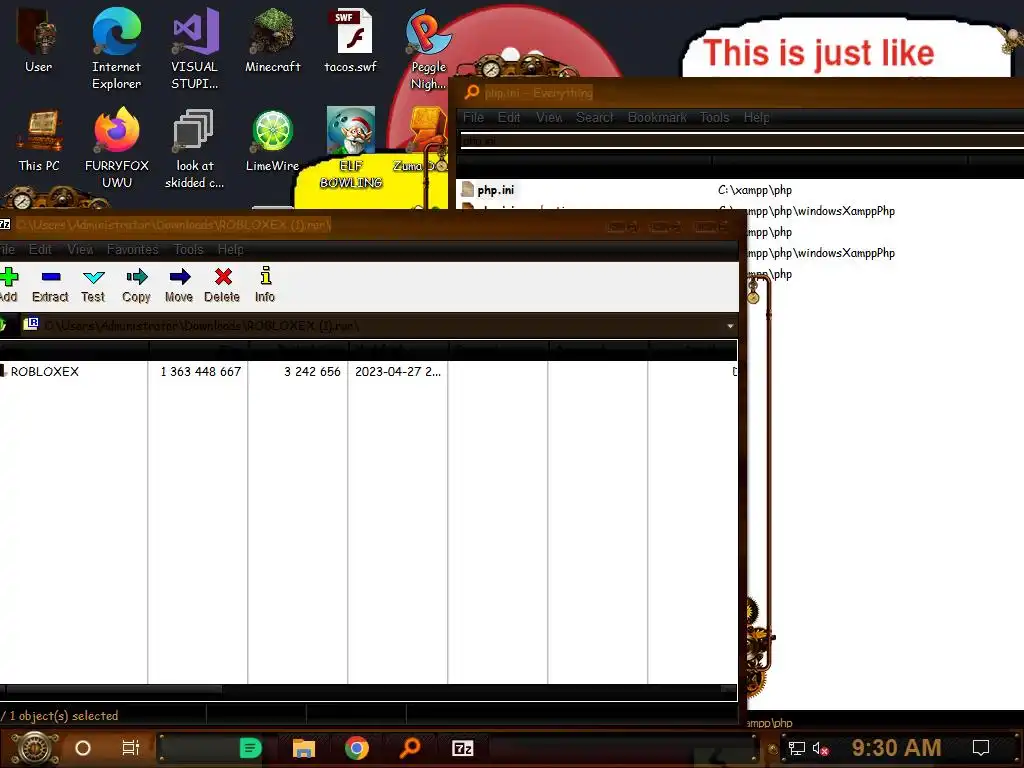
Task: Click the Copy toolbar icon in 7-Zip
Action: (x=136, y=285)
